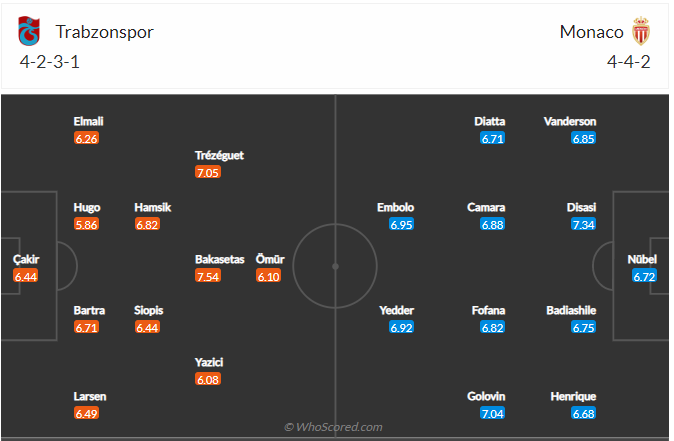Click player name Embolo
The width and height of the screenshot is (674, 441).
(x=395, y=207)
